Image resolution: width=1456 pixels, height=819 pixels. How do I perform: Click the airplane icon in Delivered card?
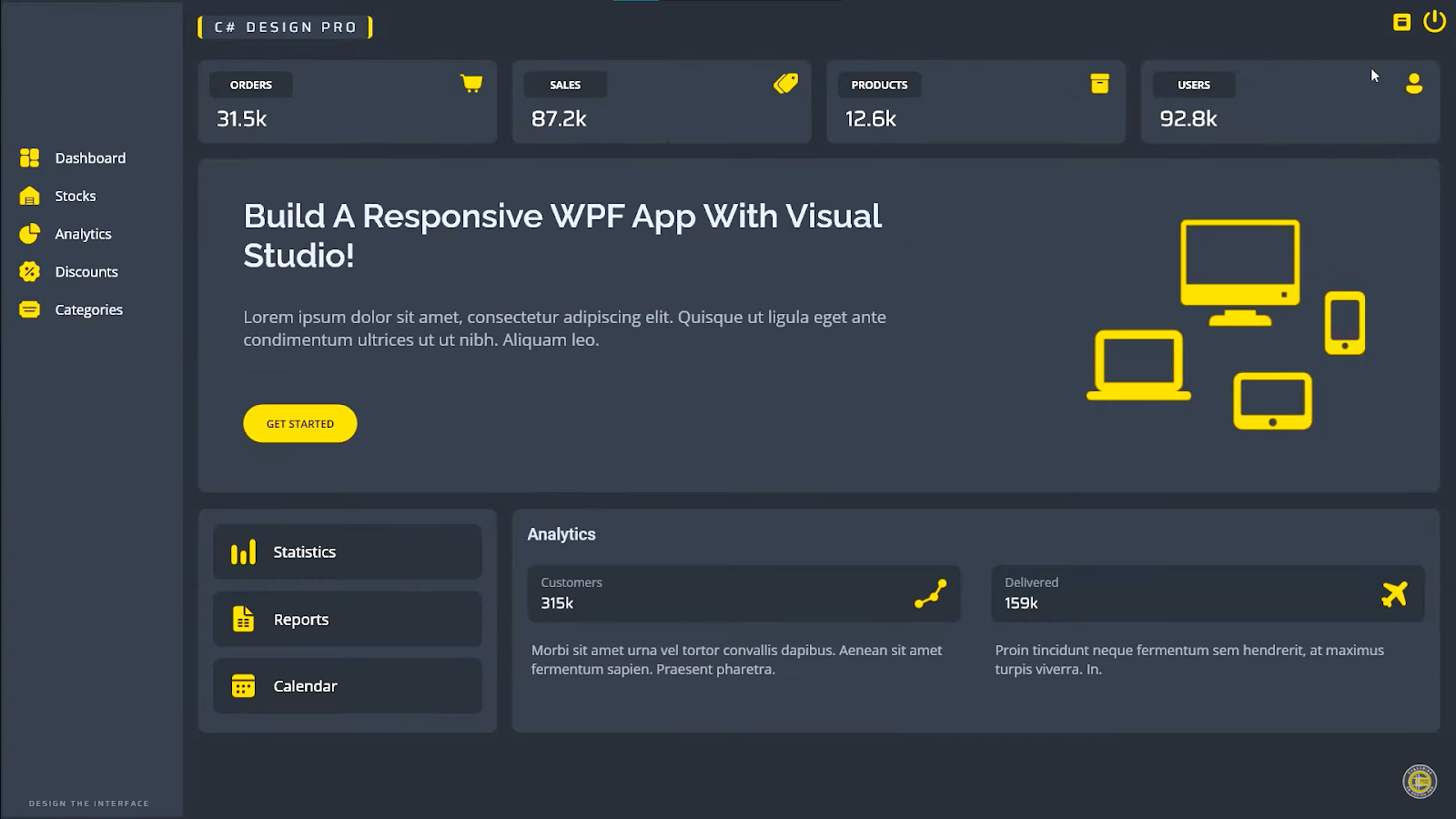pyautogui.click(x=1394, y=594)
